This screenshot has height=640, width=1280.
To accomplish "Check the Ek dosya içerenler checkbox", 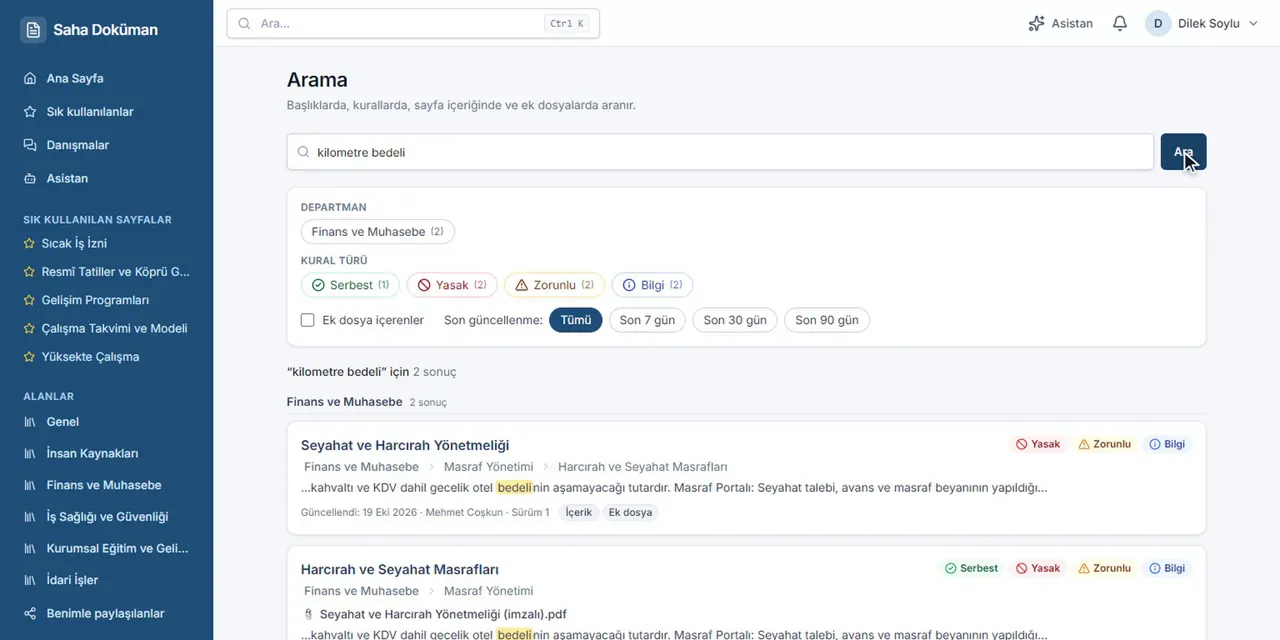I will pyautogui.click(x=308, y=320).
